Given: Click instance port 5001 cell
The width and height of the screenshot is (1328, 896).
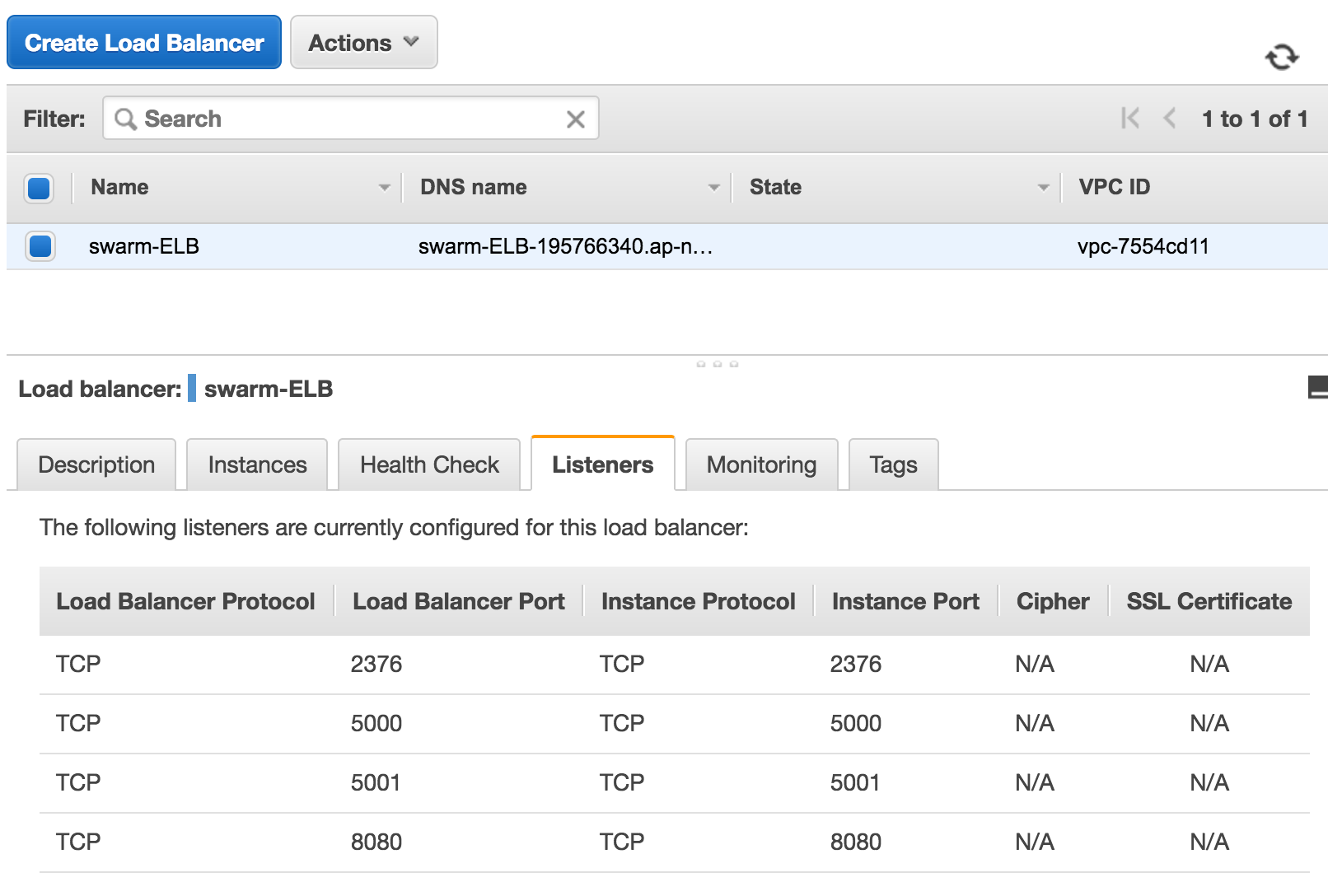Looking at the screenshot, I should (855, 782).
